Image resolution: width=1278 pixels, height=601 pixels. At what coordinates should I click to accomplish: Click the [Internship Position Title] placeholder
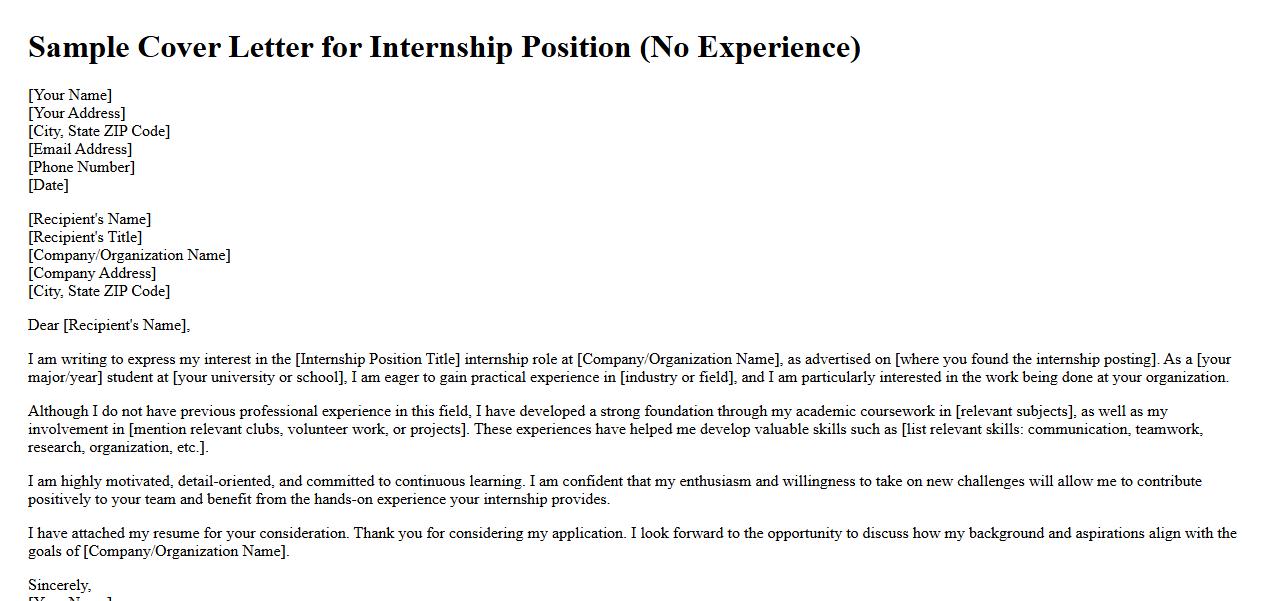click(x=378, y=359)
